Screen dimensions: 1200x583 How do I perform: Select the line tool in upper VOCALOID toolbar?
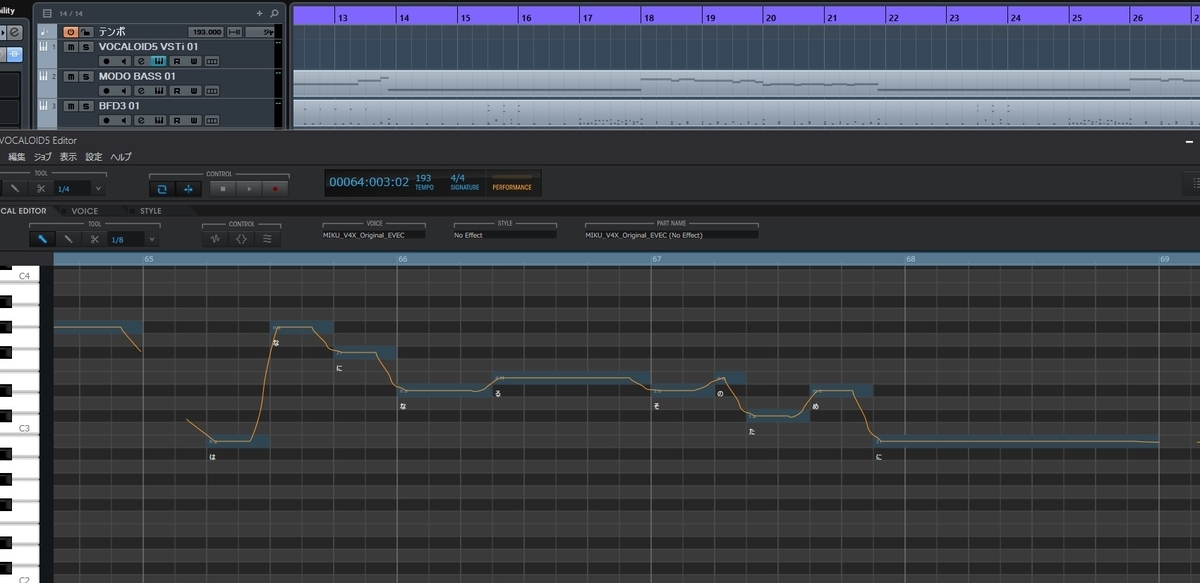point(15,188)
